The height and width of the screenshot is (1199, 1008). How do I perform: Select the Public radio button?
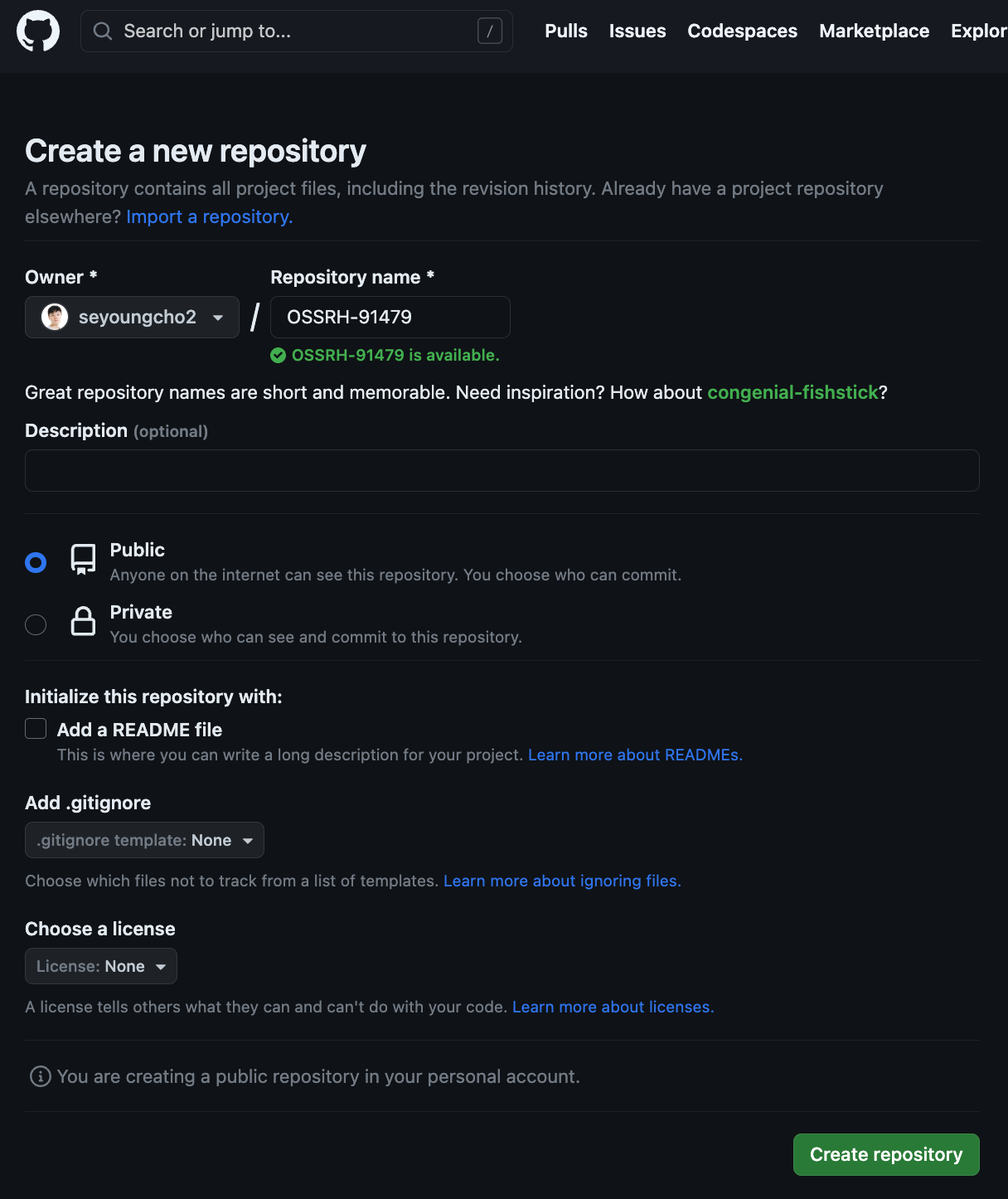pyautogui.click(x=36, y=563)
